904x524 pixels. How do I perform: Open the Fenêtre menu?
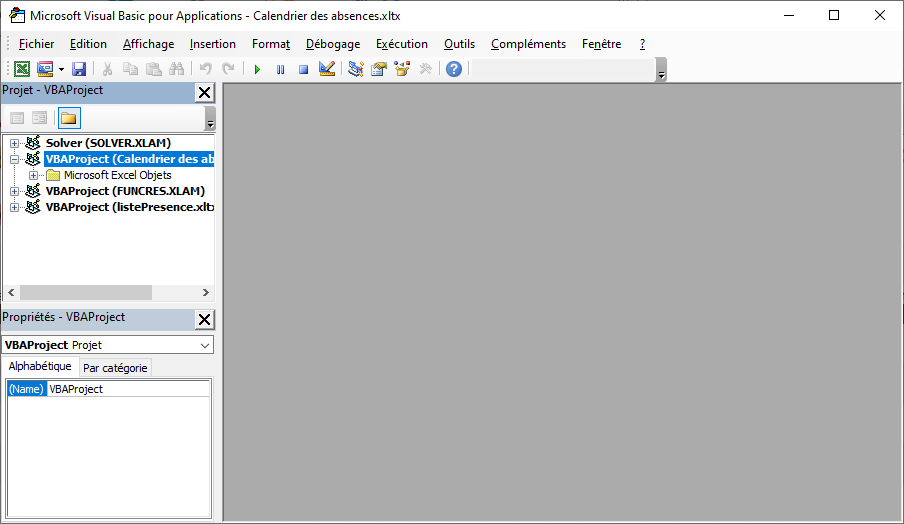tap(601, 44)
